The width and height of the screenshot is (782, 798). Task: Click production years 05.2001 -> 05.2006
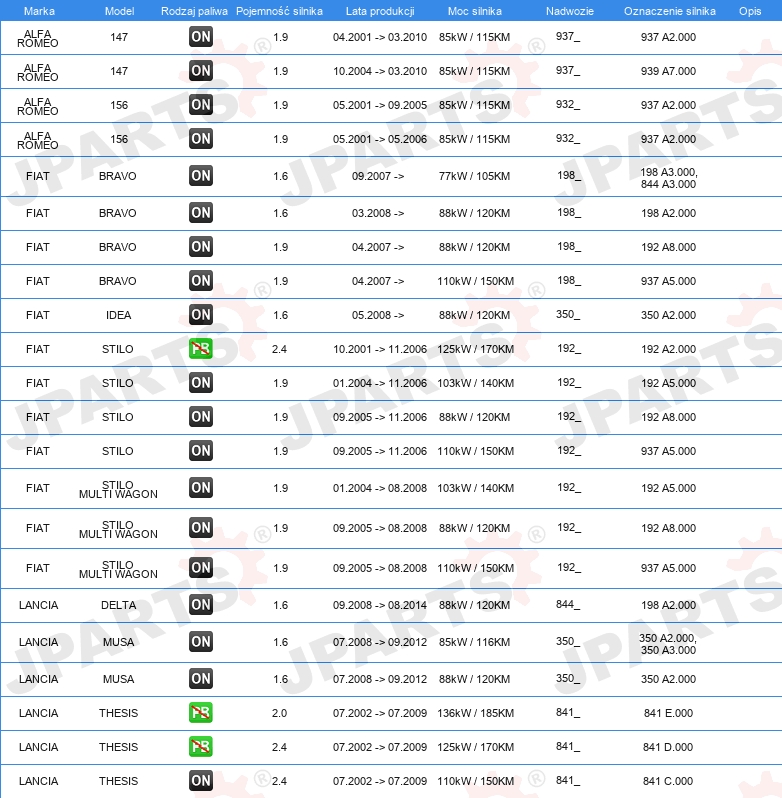tap(380, 139)
